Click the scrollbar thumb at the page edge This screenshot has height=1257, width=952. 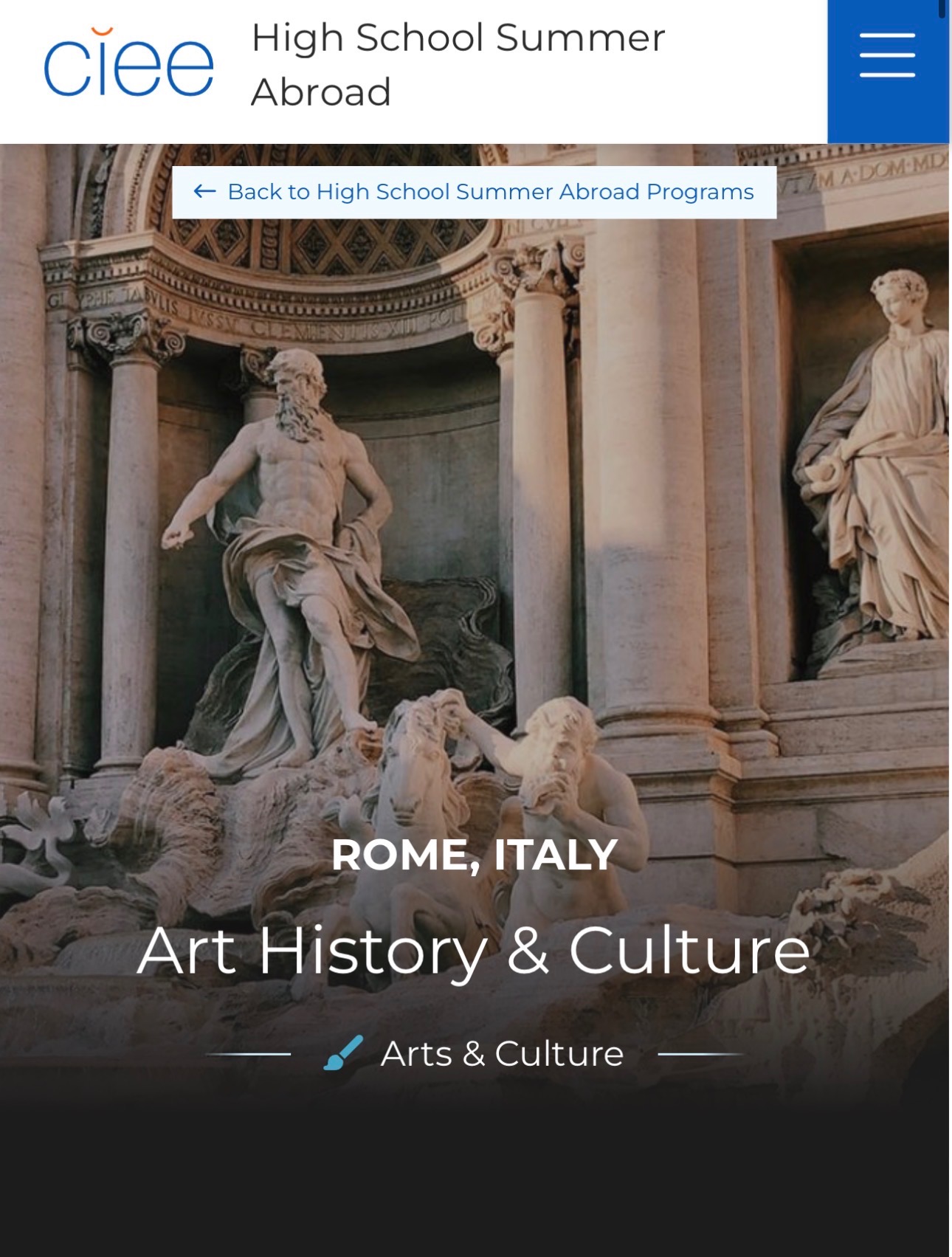942,9
